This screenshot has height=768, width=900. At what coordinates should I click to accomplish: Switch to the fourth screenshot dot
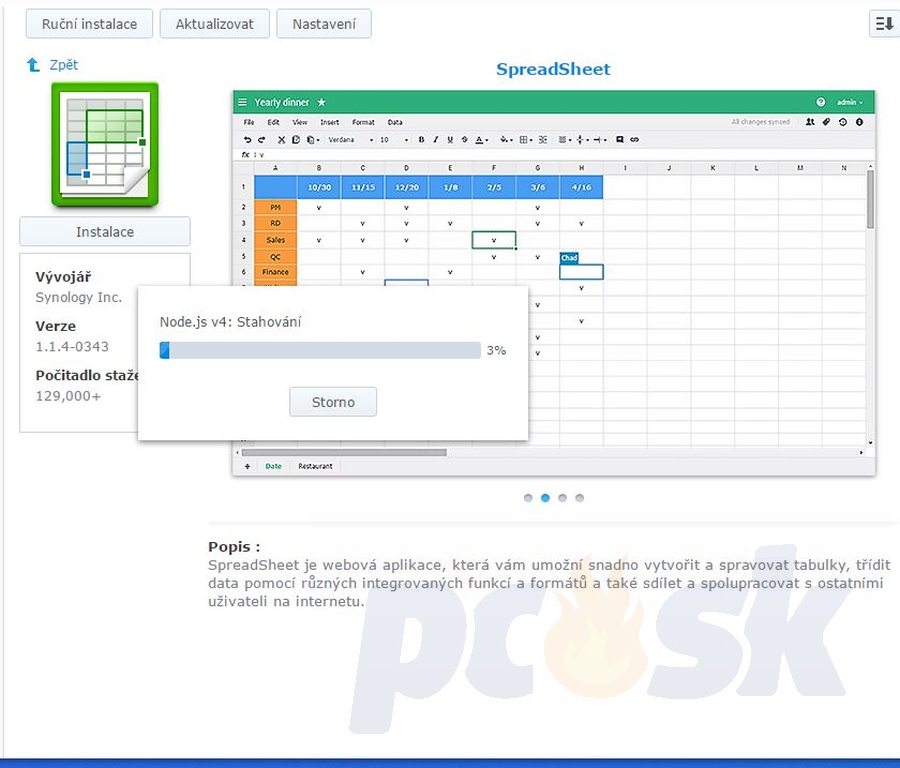point(580,498)
